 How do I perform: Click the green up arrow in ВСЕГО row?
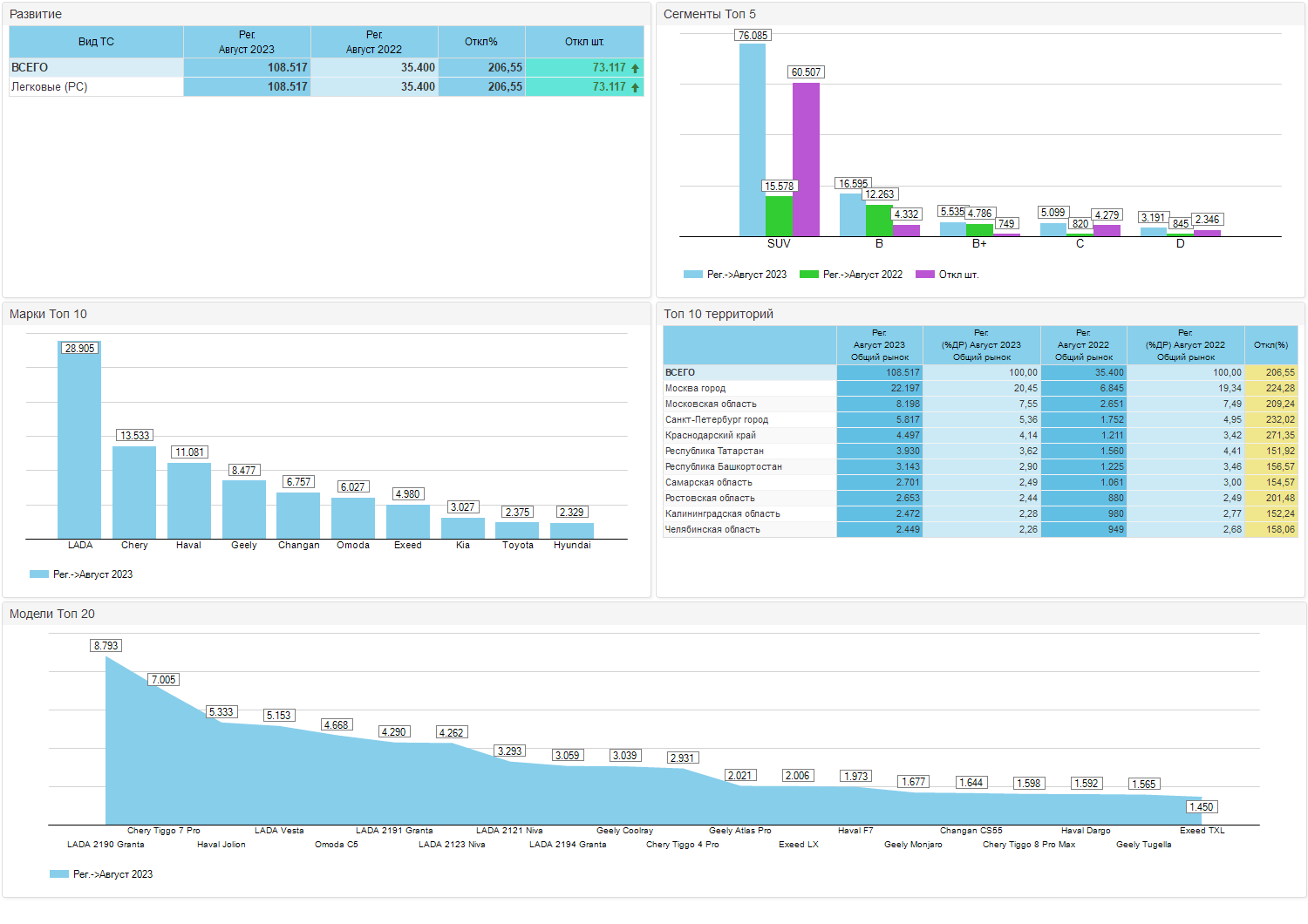[635, 68]
